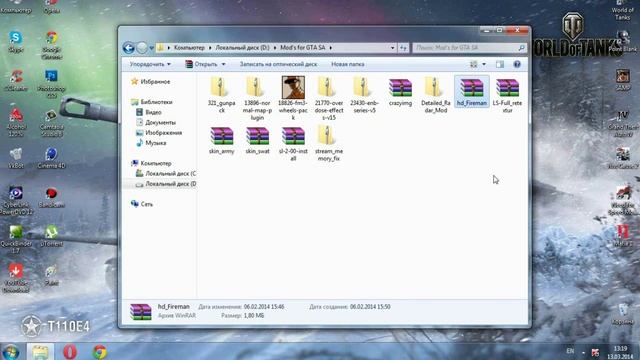
Task: Open the Alcohol 120% desktop shortcut
Action: (x=16, y=122)
